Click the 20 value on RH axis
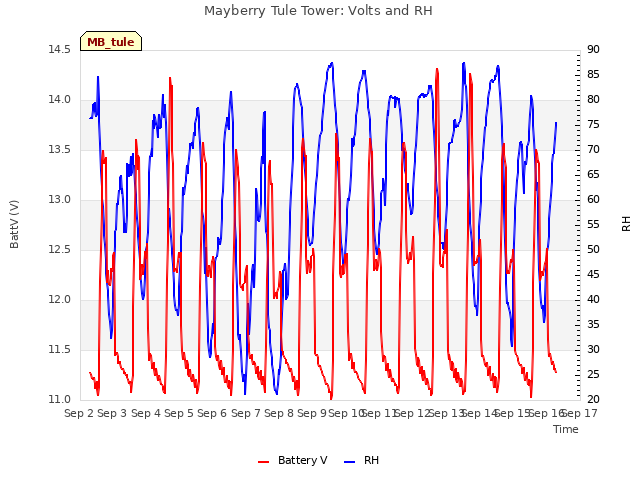Screen dimensions: 640x480 coord(593,400)
